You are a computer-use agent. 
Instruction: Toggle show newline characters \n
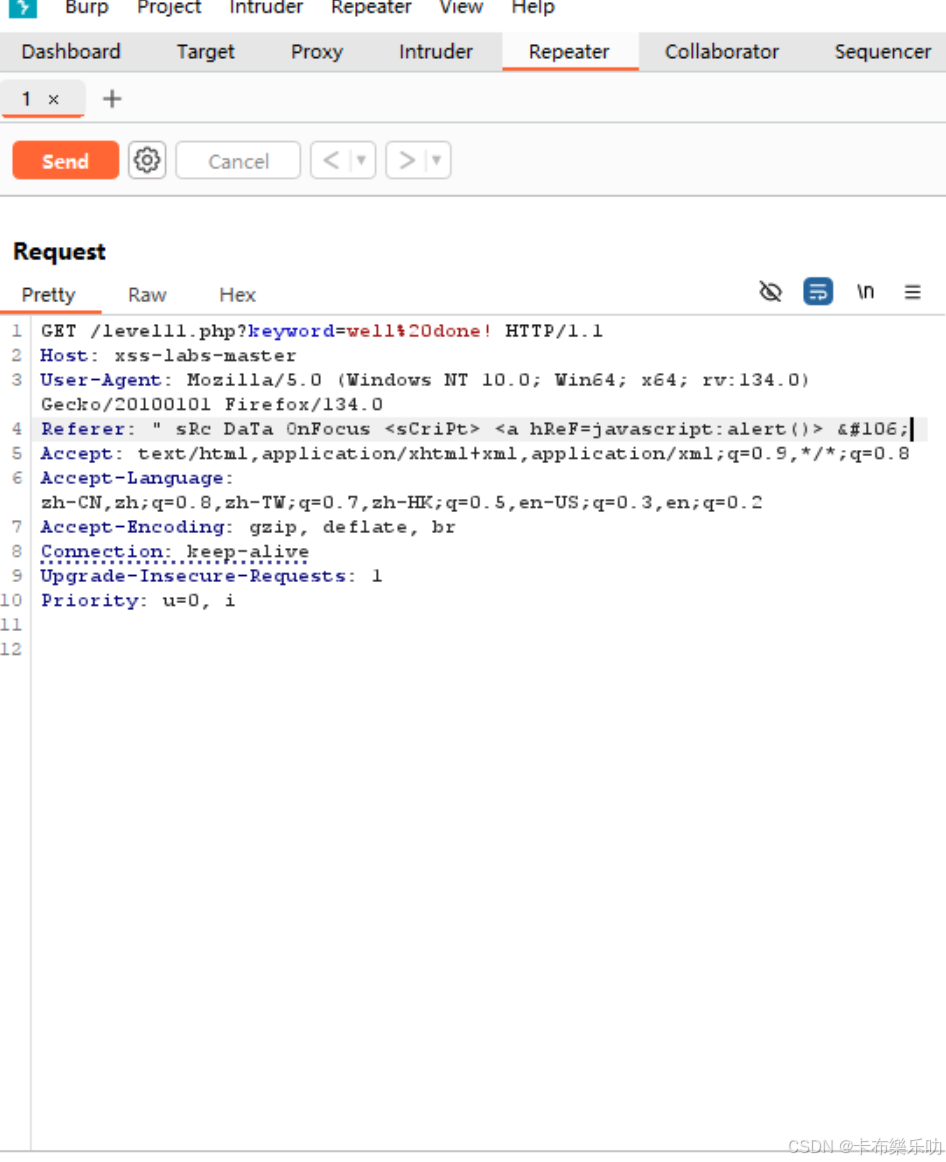(865, 292)
